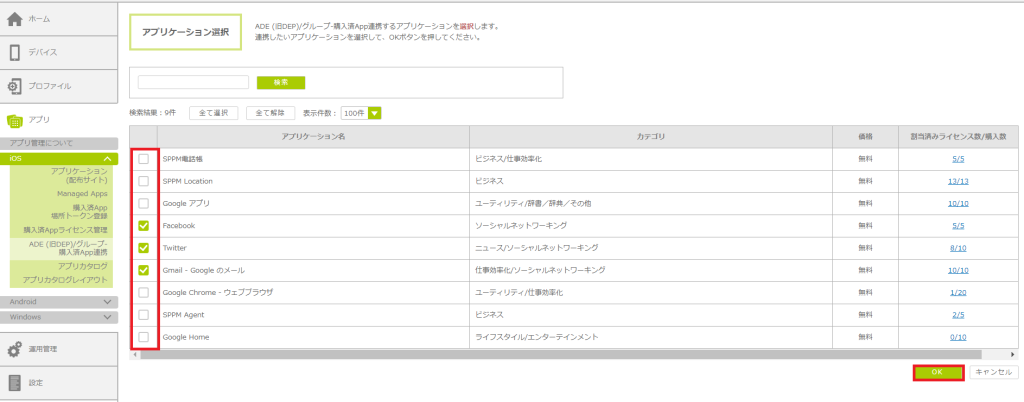
Task: Click the horizontal scrollbar right arrow
Action: 1013,354
